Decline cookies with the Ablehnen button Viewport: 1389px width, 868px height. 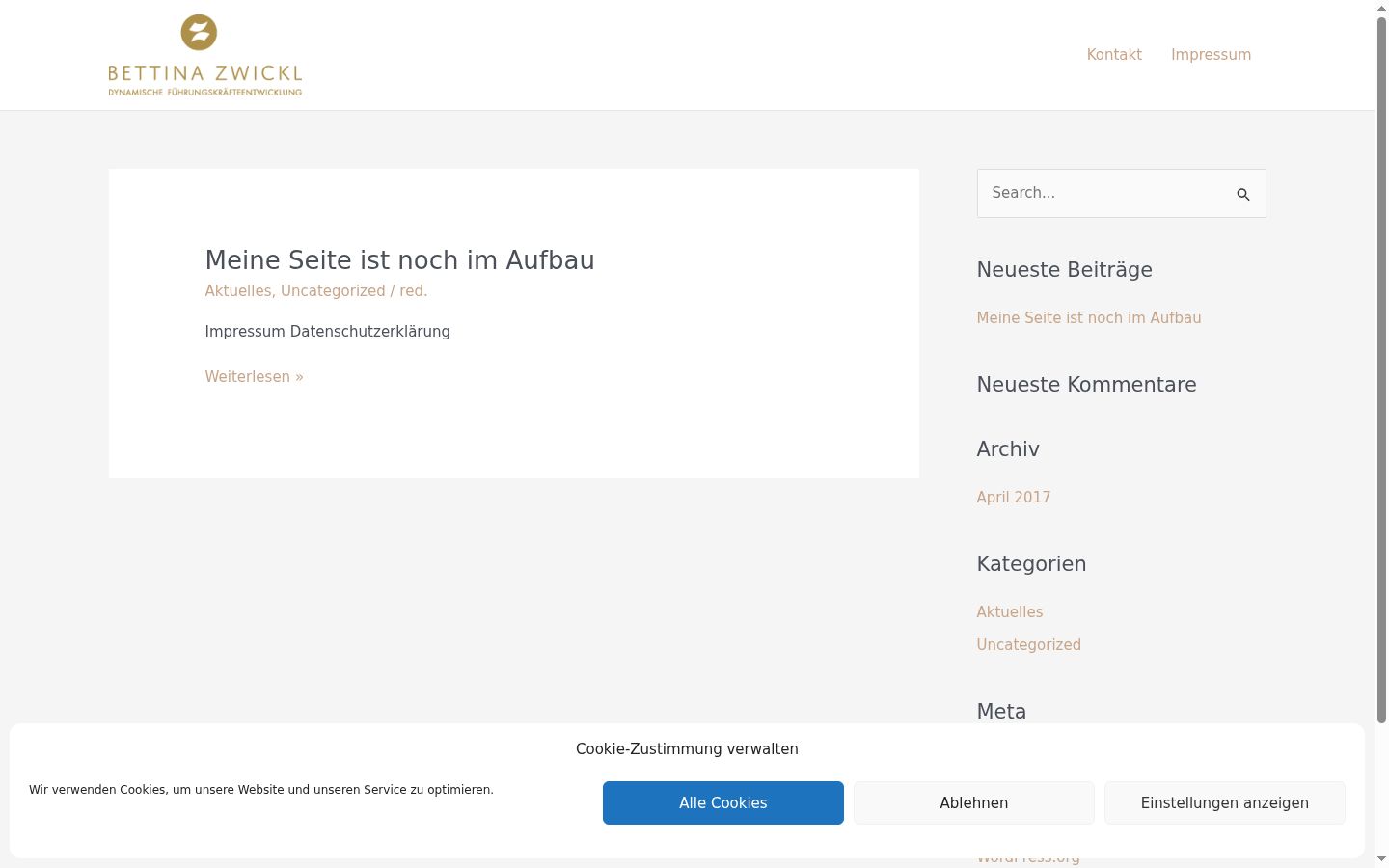tap(974, 803)
